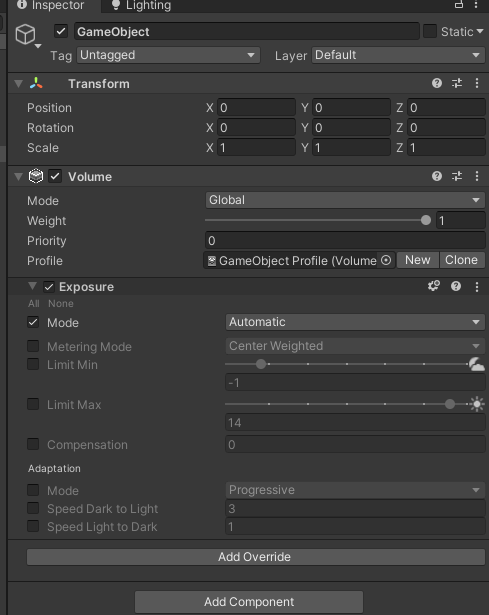The width and height of the screenshot is (489, 615).
Task: Click the Position X field
Action: coord(256,107)
